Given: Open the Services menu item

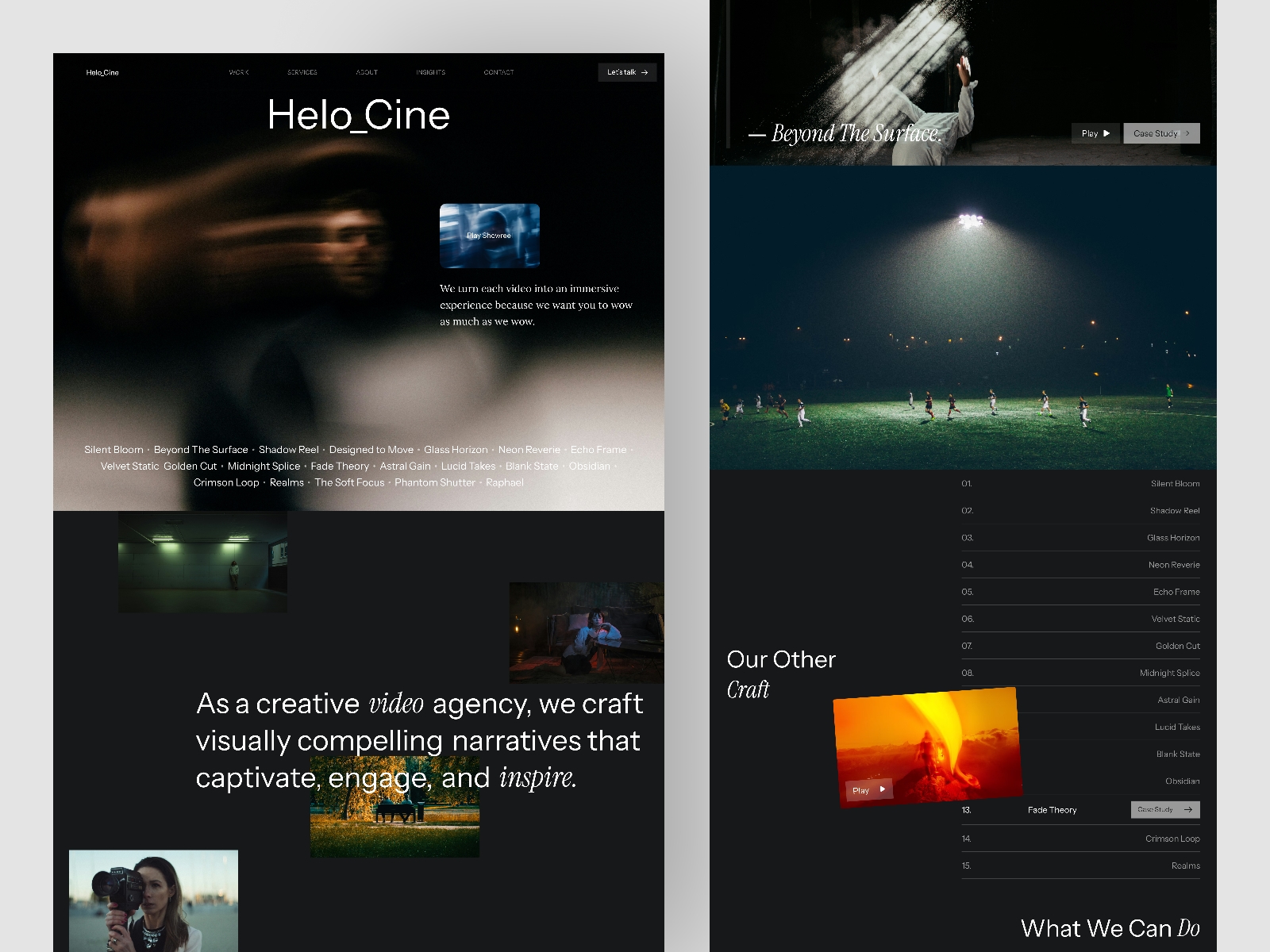Looking at the screenshot, I should (x=302, y=72).
